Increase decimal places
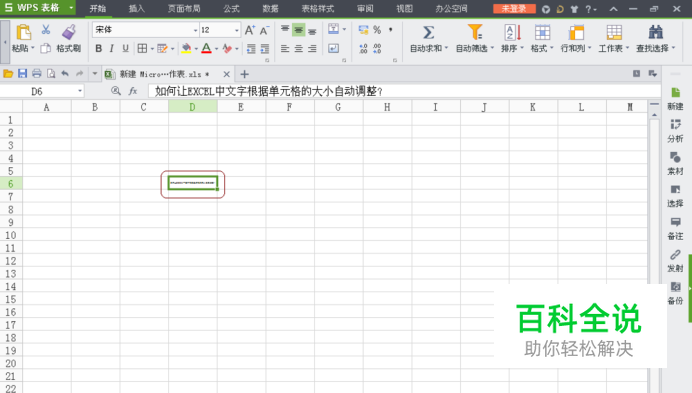Image resolution: width=692 pixels, height=393 pixels. [x=363, y=48]
